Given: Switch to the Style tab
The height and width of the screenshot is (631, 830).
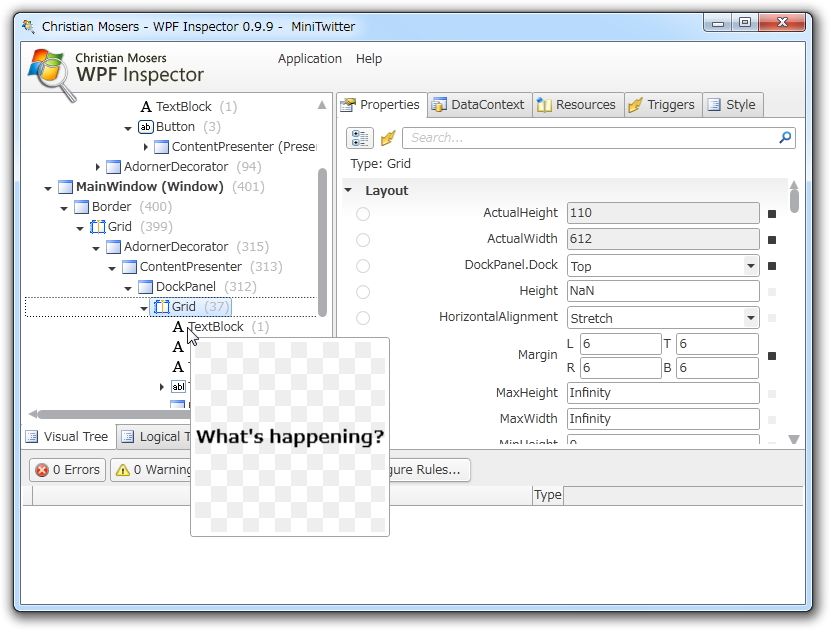Looking at the screenshot, I should pyautogui.click(x=733, y=105).
